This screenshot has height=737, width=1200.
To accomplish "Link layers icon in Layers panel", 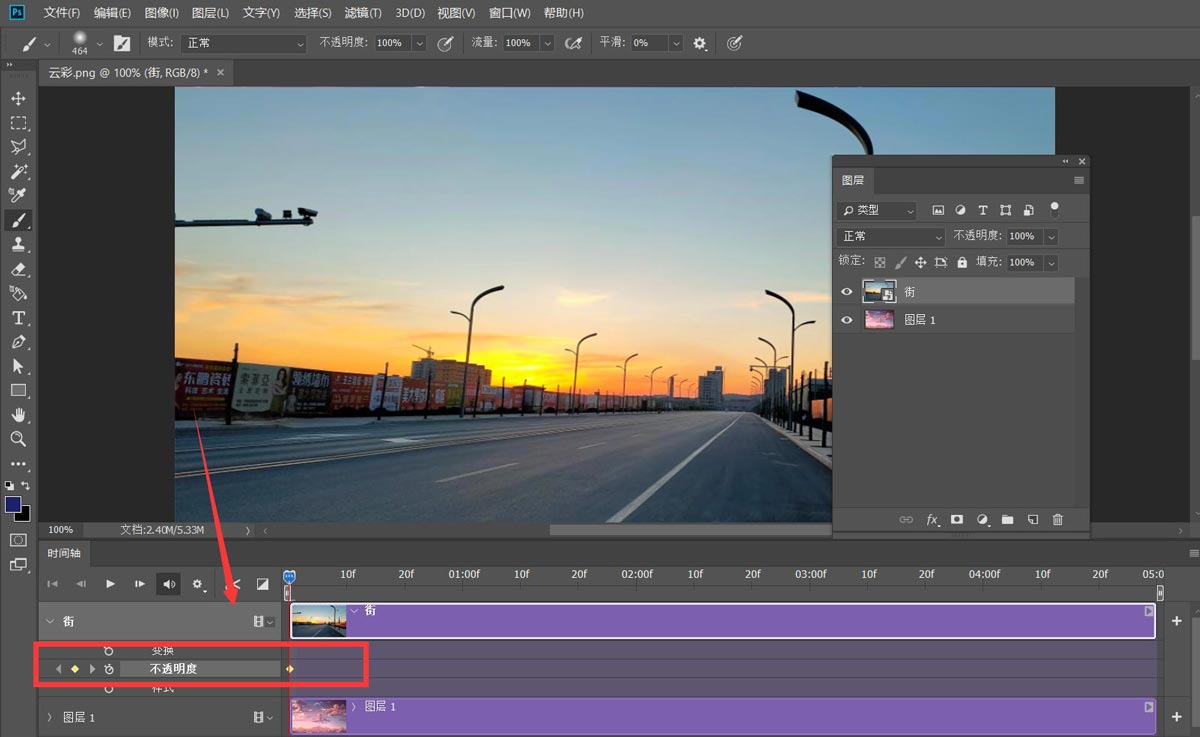I will point(906,520).
